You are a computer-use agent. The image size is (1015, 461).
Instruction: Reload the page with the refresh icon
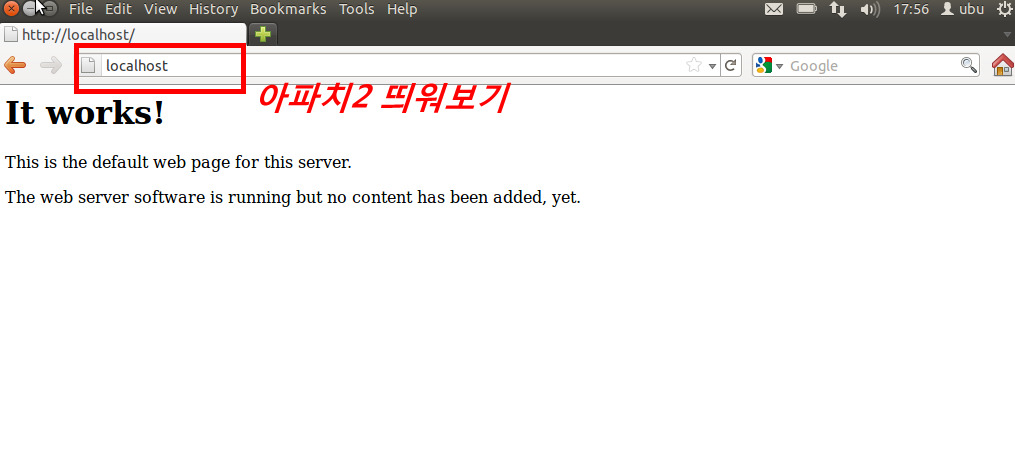pyautogui.click(x=731, y=66)
